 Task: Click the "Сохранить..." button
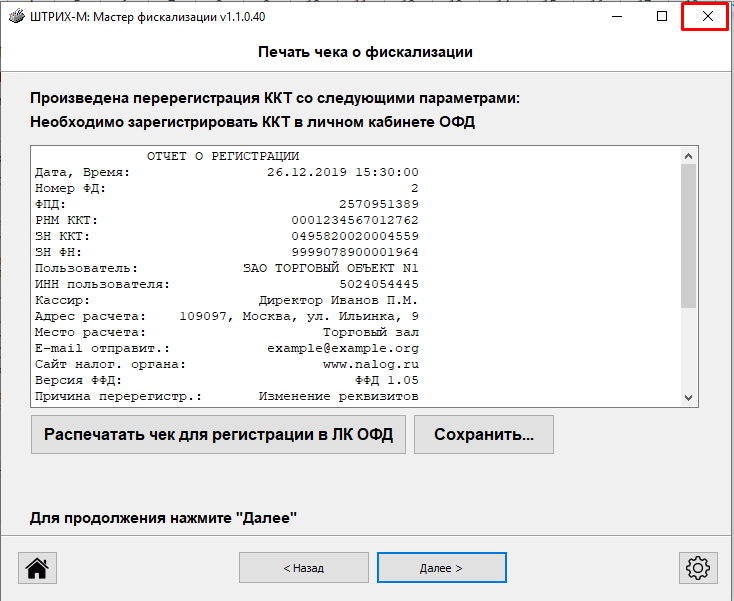coord(483,435)
